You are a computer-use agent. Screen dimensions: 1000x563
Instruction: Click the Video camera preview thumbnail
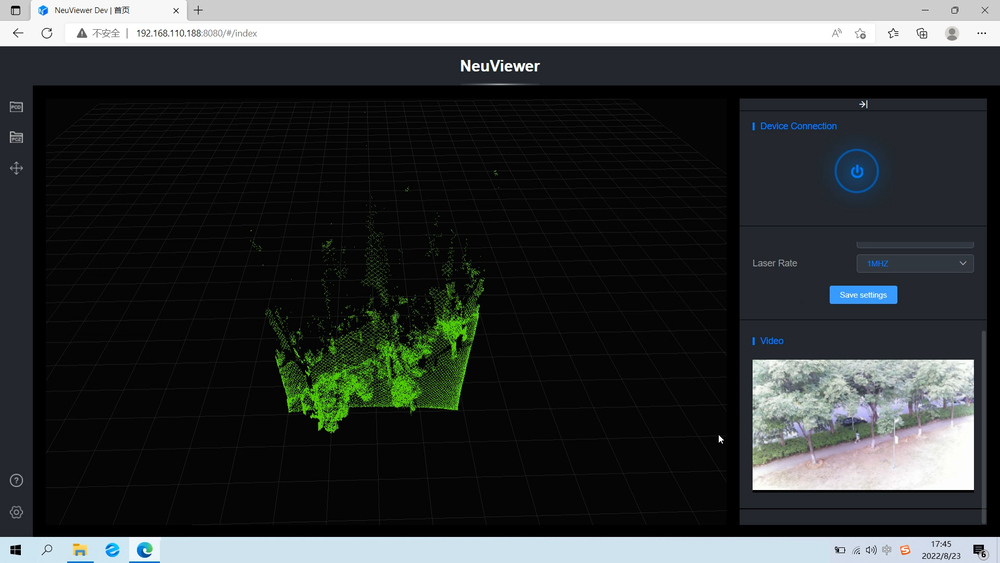[x=863, y=425]
